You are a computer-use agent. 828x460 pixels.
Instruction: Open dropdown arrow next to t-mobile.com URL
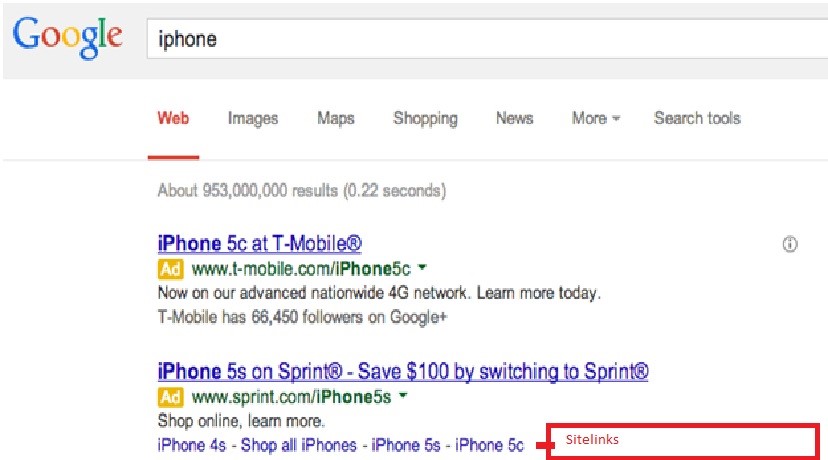click(x=423, y=268)
